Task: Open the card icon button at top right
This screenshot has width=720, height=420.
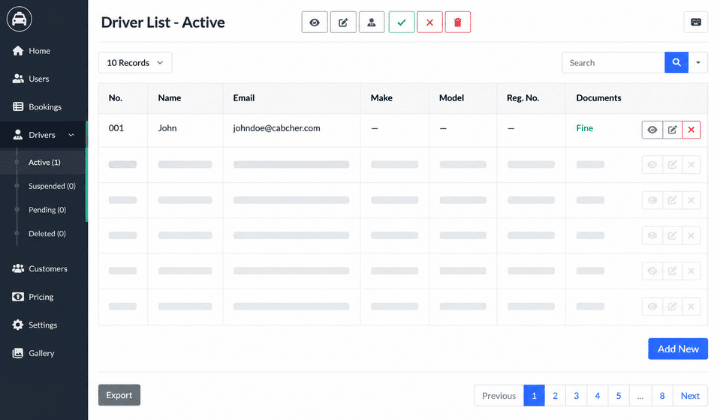Action: [696, 22]
